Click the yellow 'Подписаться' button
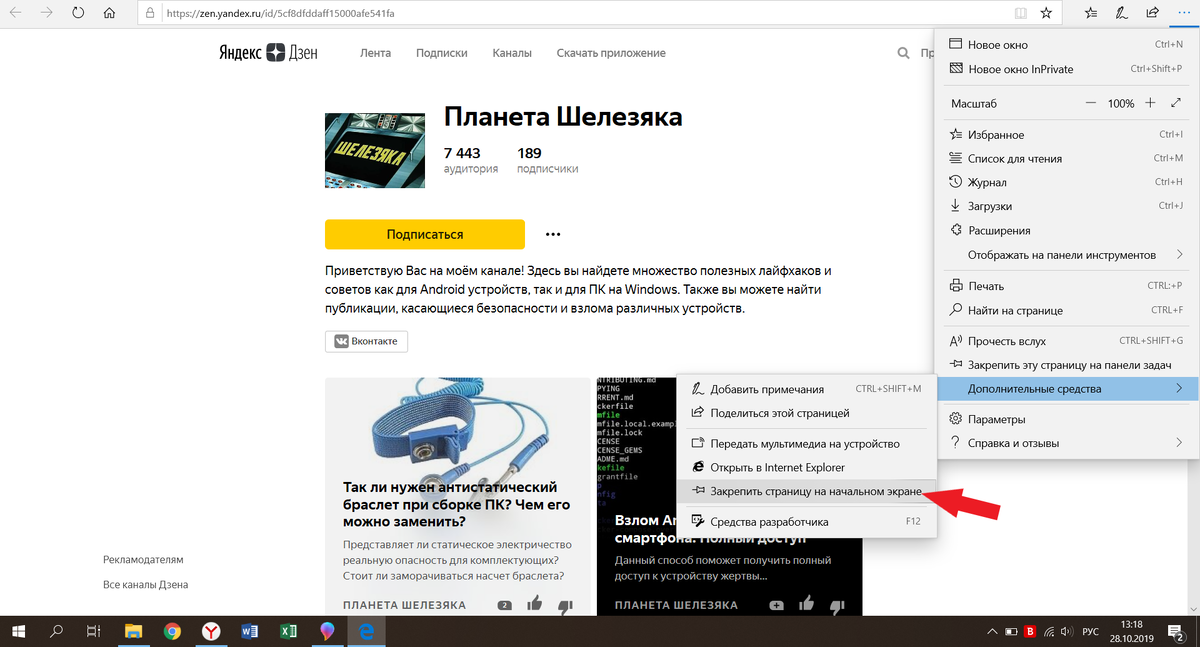1200x647 pixels. pos(425,234)
